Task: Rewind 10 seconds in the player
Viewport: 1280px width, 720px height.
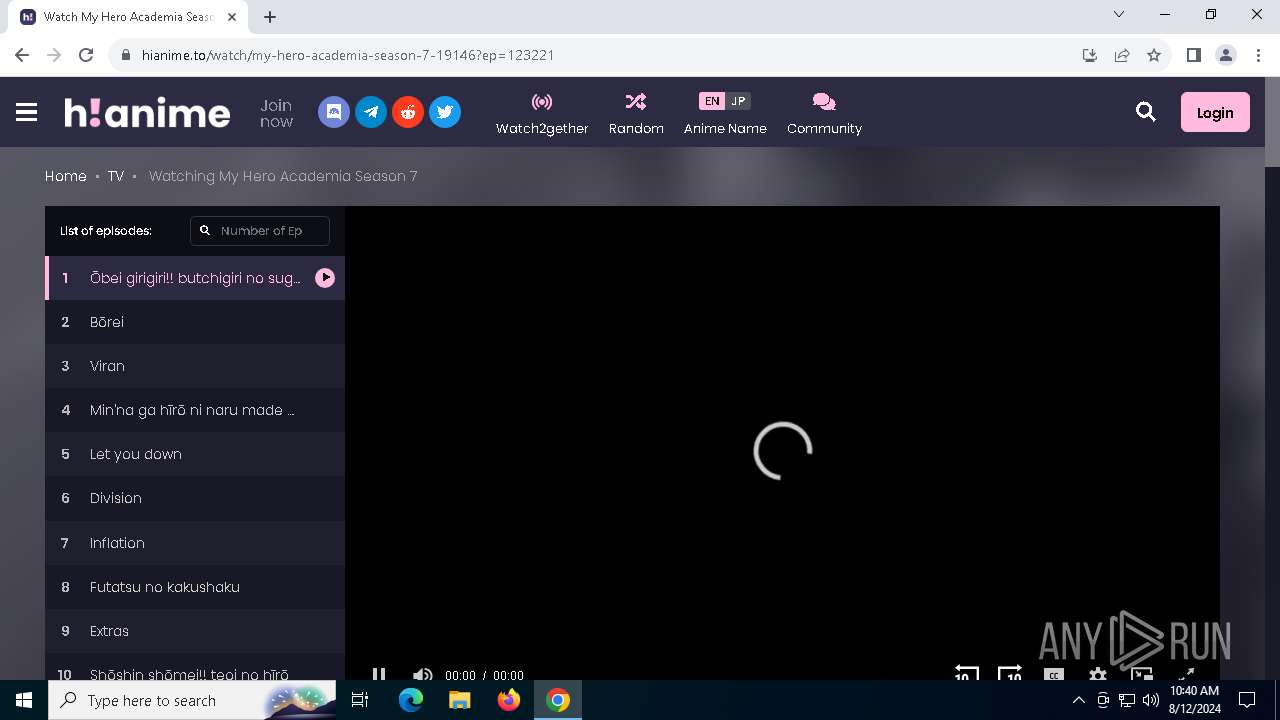Action: tap(966, 673)
